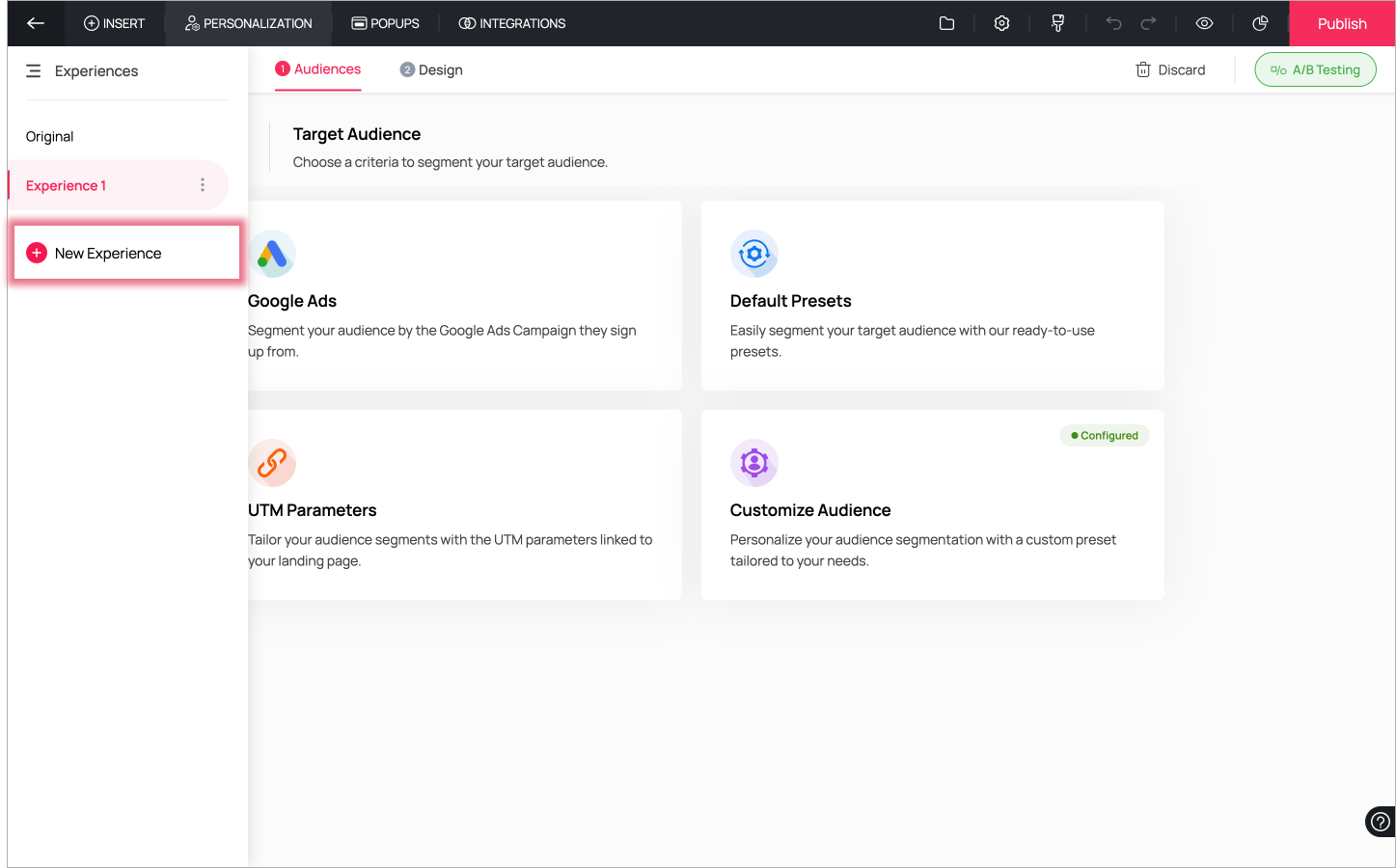
Task: Open the analytics pie chart icon
Action: (x=1260, y=23)
